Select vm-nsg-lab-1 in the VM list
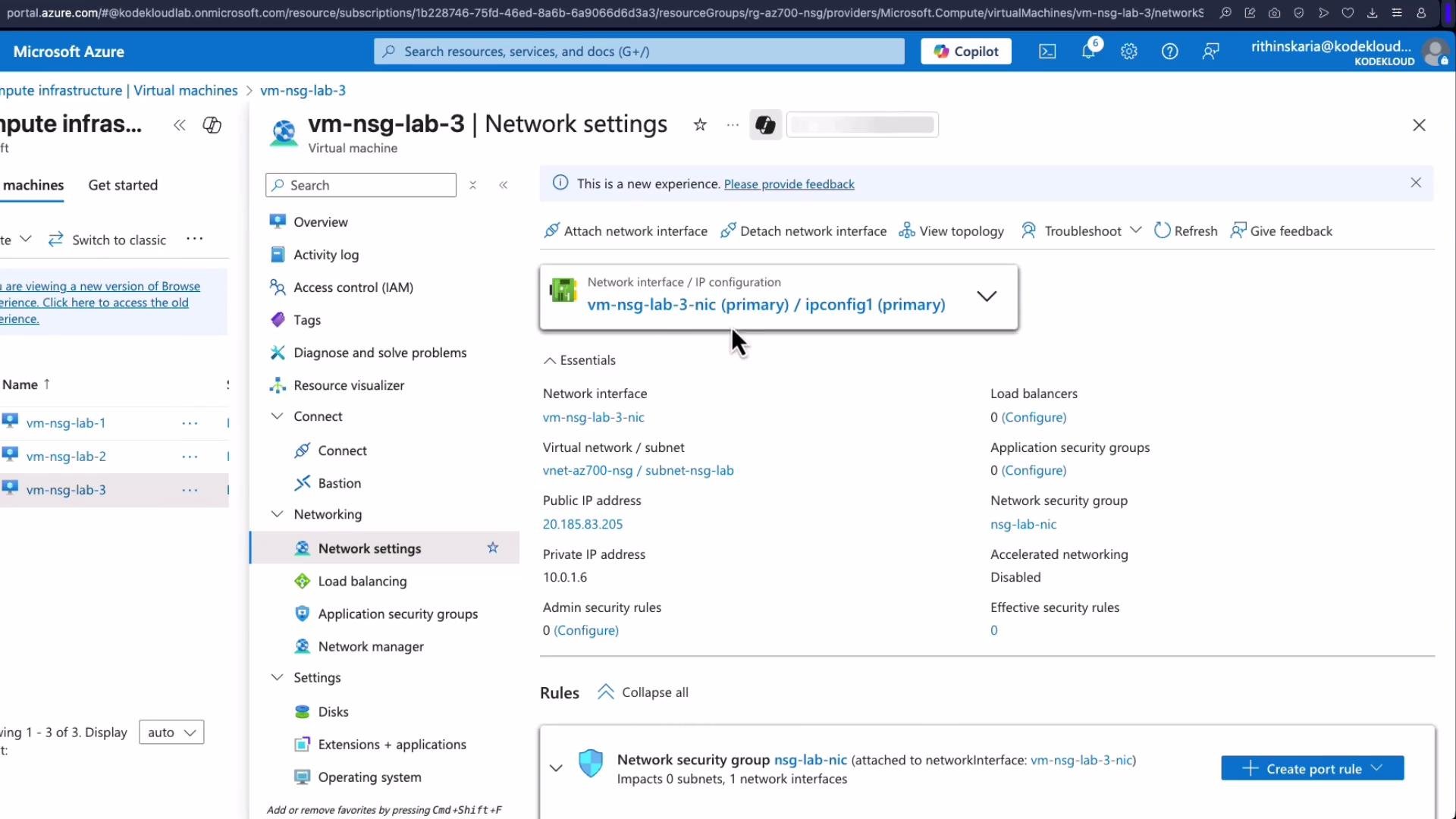The width and height of the screenshot is (1456, 819). tap(66, 423)
